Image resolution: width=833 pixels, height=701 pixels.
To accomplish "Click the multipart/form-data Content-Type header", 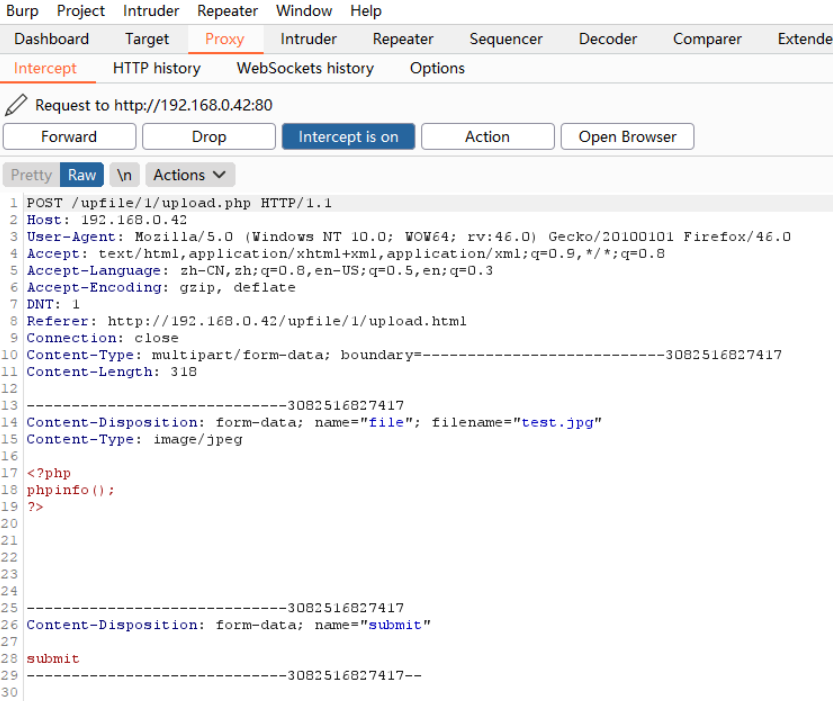I will (x=404, y=355).
